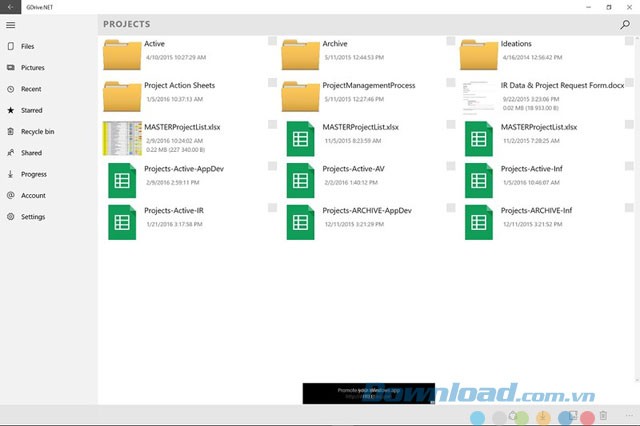The image size is (640, 426).
Task: Tick the checkbox for the Ideations folder
Action: click(629, 41)
